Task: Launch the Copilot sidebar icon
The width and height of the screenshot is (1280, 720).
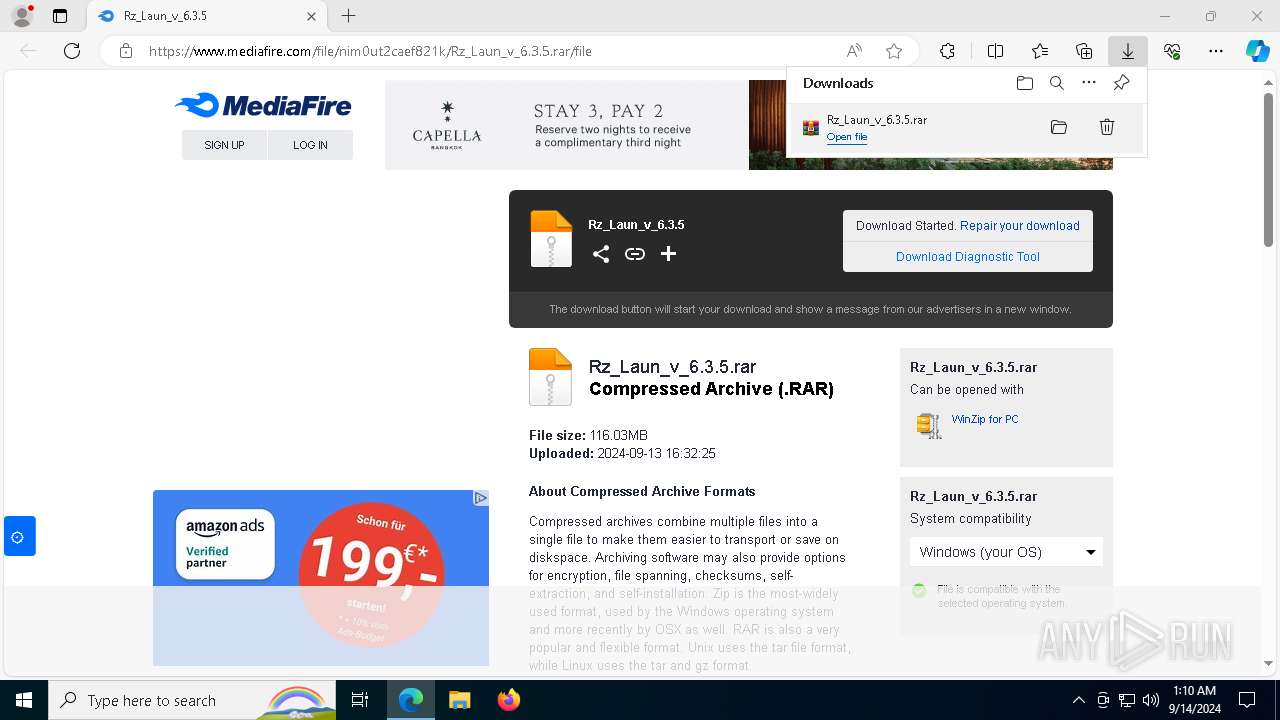Action: coord(1257,51)
